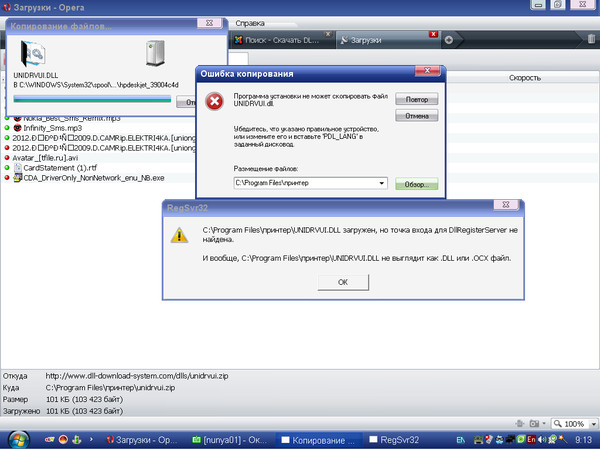600x450 pixels.
Task: Click the Обзор... browse button
Action: coord(416,184)
